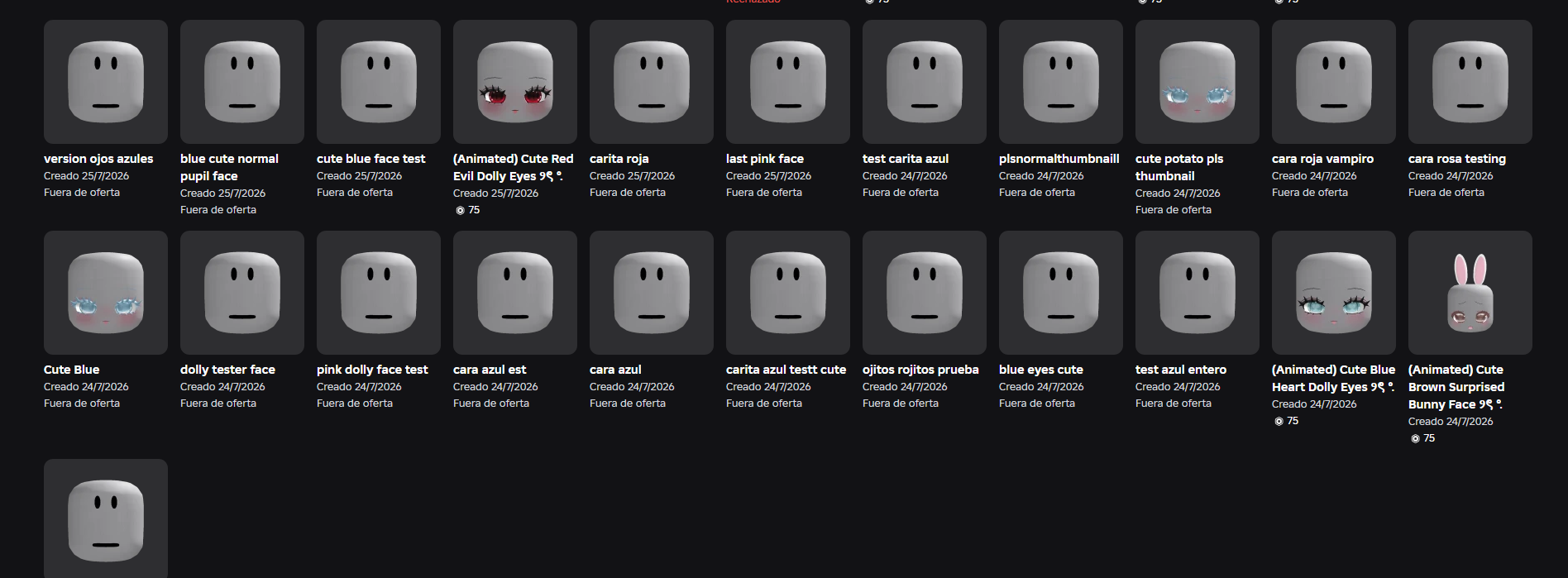
Task: Select the 'test carita azul' thumbnail
Action: pos(925,82)
